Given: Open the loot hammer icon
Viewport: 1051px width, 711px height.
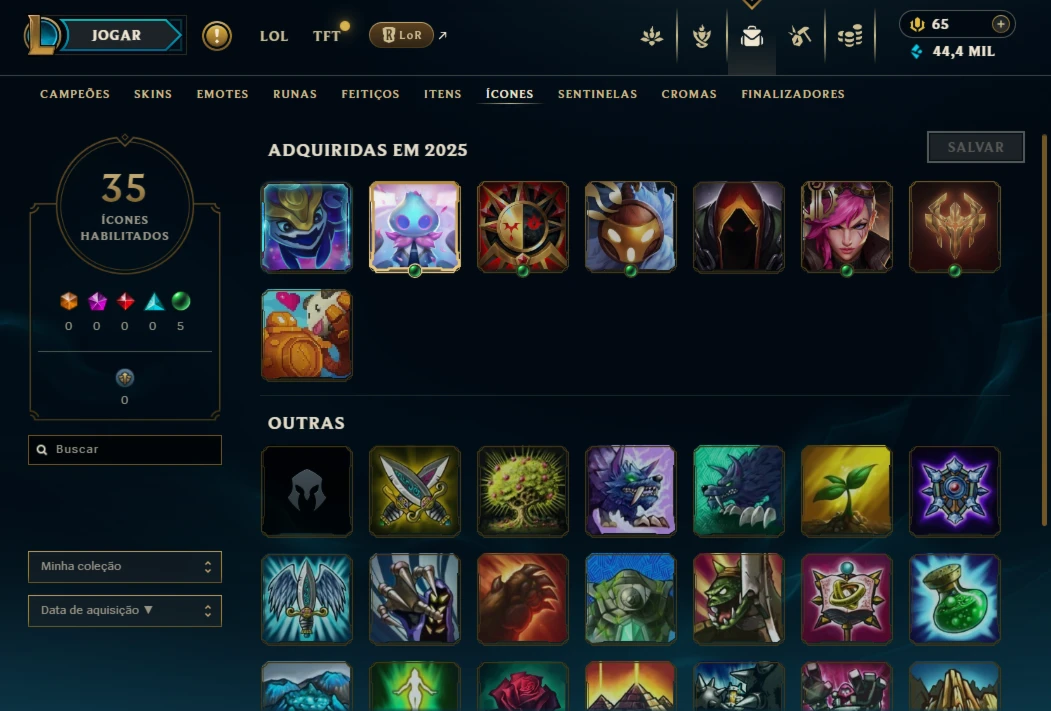Looking at the screenshot, I should tap(800, 36).
